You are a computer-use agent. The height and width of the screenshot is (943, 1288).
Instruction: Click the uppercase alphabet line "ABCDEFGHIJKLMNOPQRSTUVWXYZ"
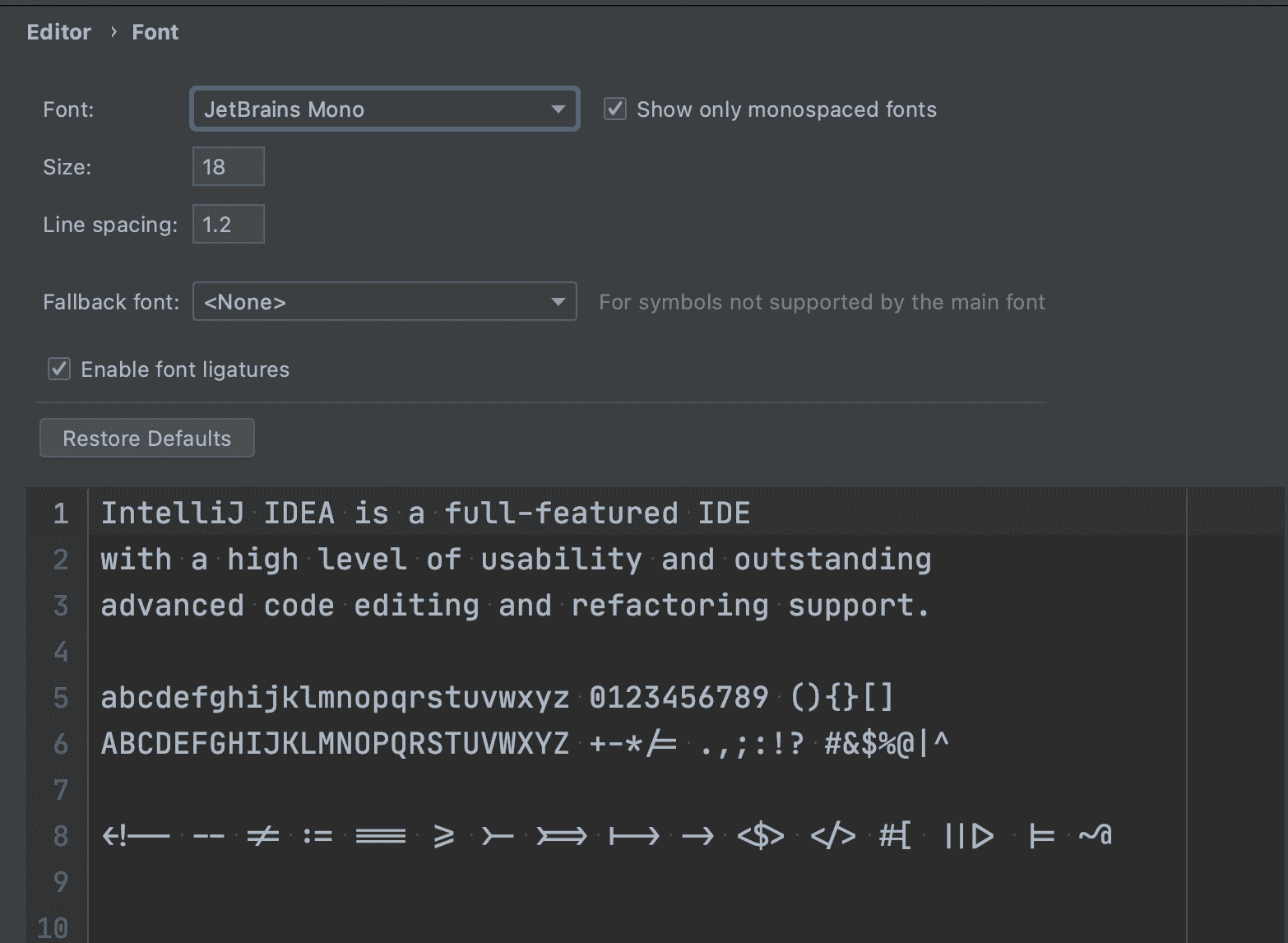pyautogui.click(x=335, y=744)
